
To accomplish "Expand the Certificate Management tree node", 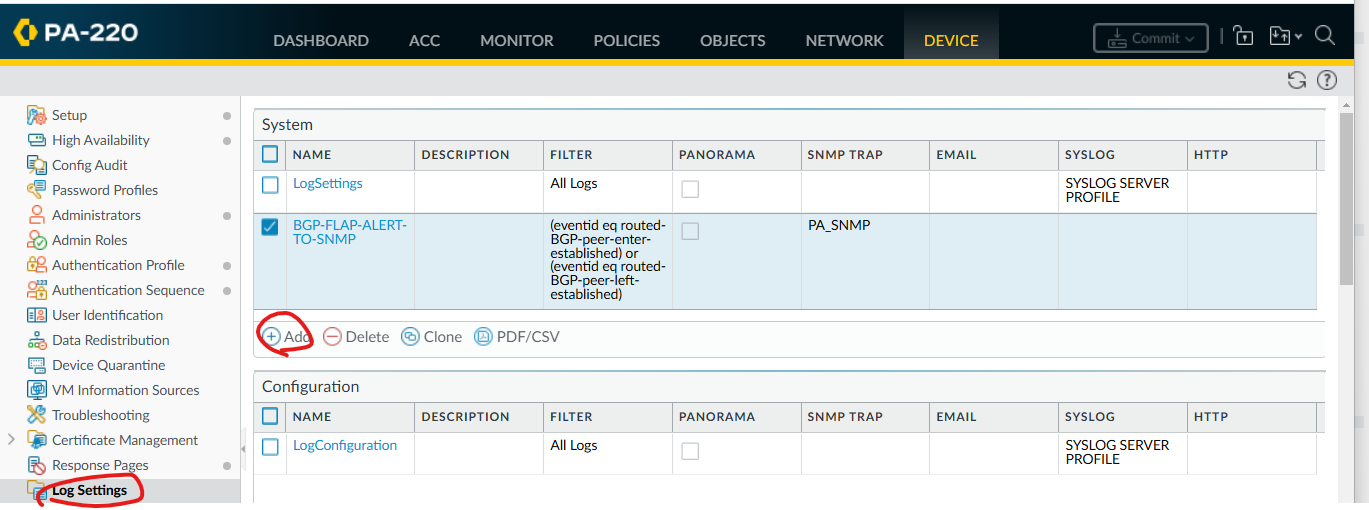I will point(12,440).
